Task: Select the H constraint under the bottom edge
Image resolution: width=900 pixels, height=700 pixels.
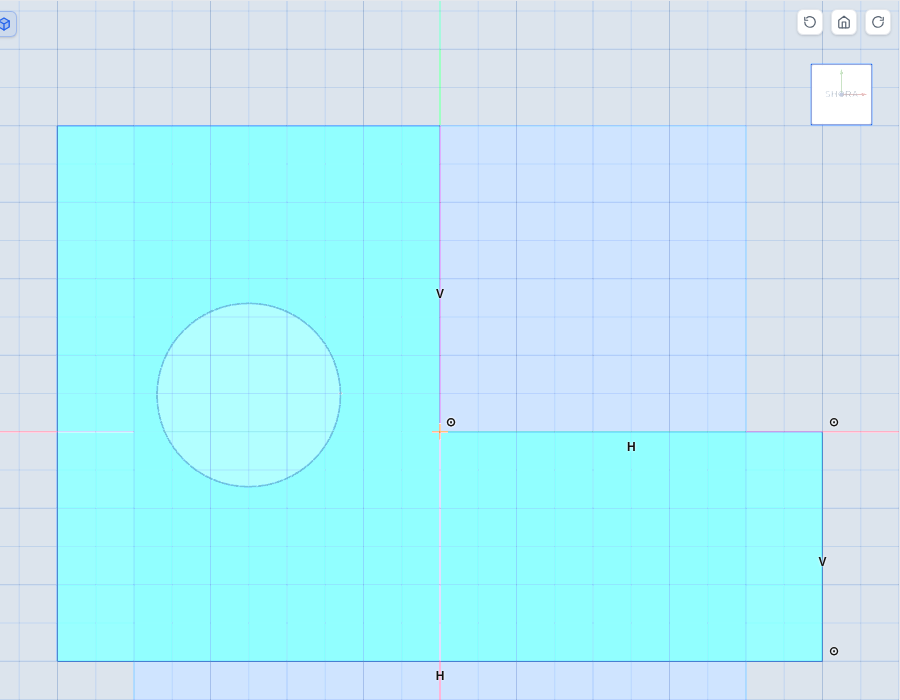Action: (440, 676)
